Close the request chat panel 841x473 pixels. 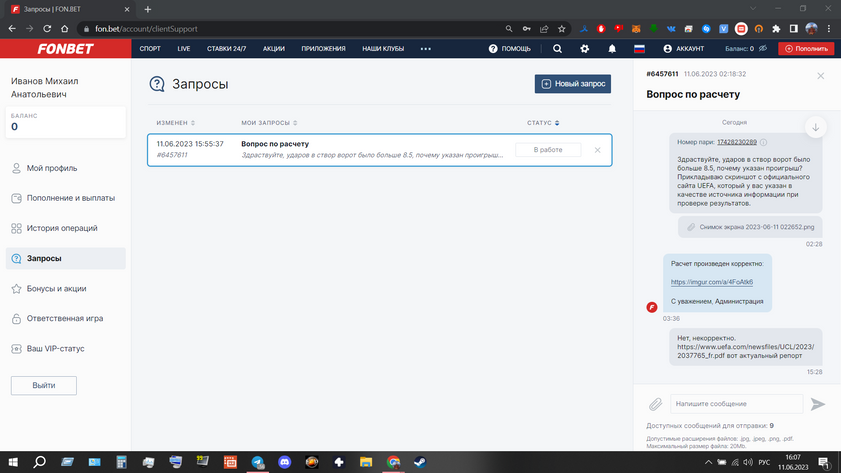click(821, 76)
